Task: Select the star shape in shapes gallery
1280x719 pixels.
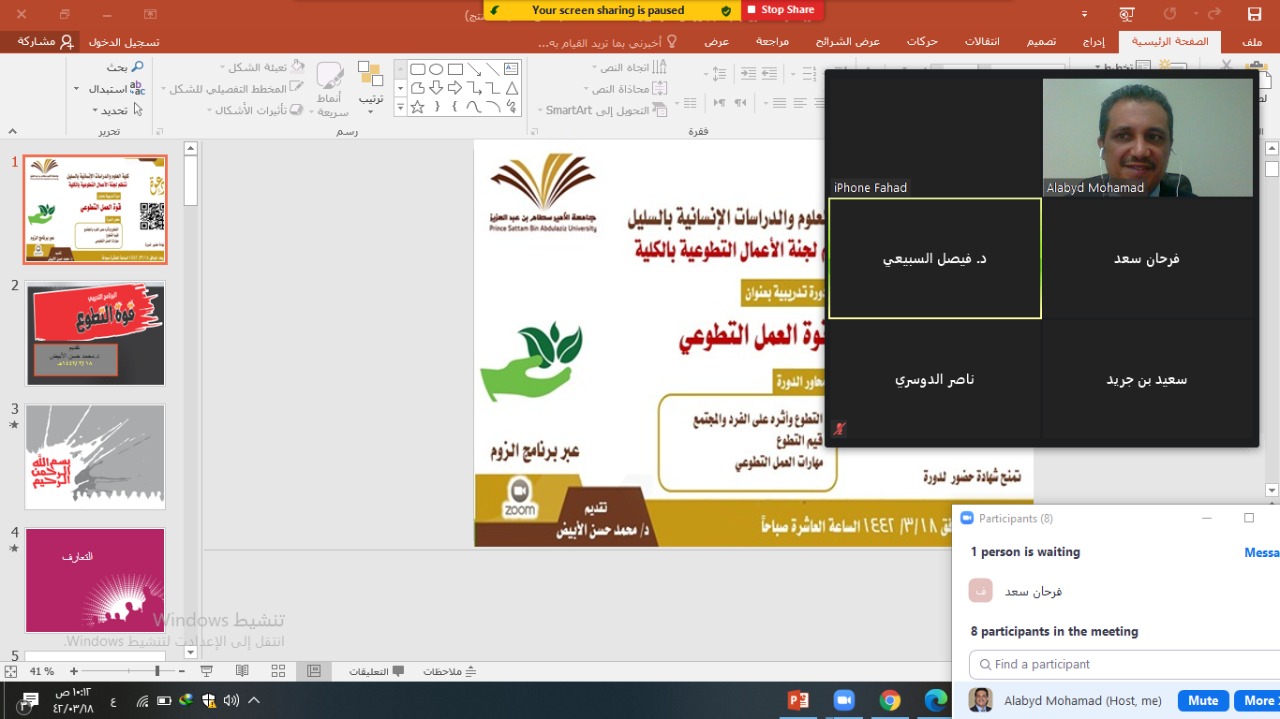Action: click(x=417, y=107)
